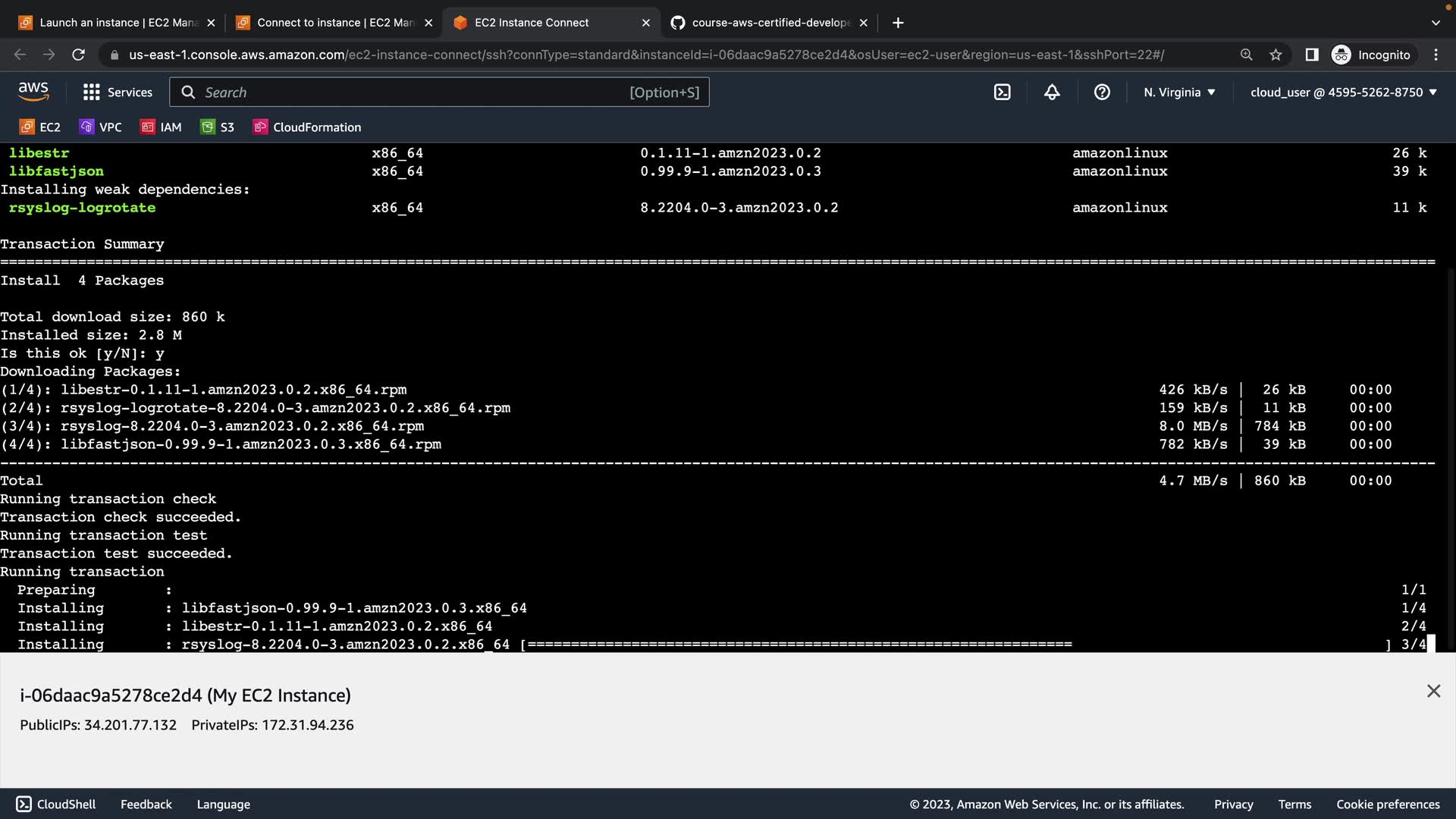This screenshot has width=1456, height=819.
Task: Open the help question mark menu
Action: 1102,93
